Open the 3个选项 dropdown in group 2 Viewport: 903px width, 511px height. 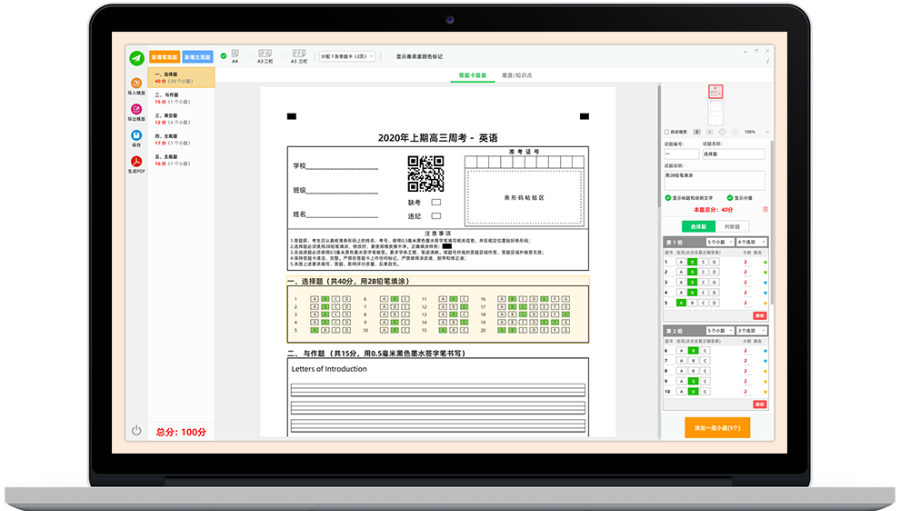[750, 330]
